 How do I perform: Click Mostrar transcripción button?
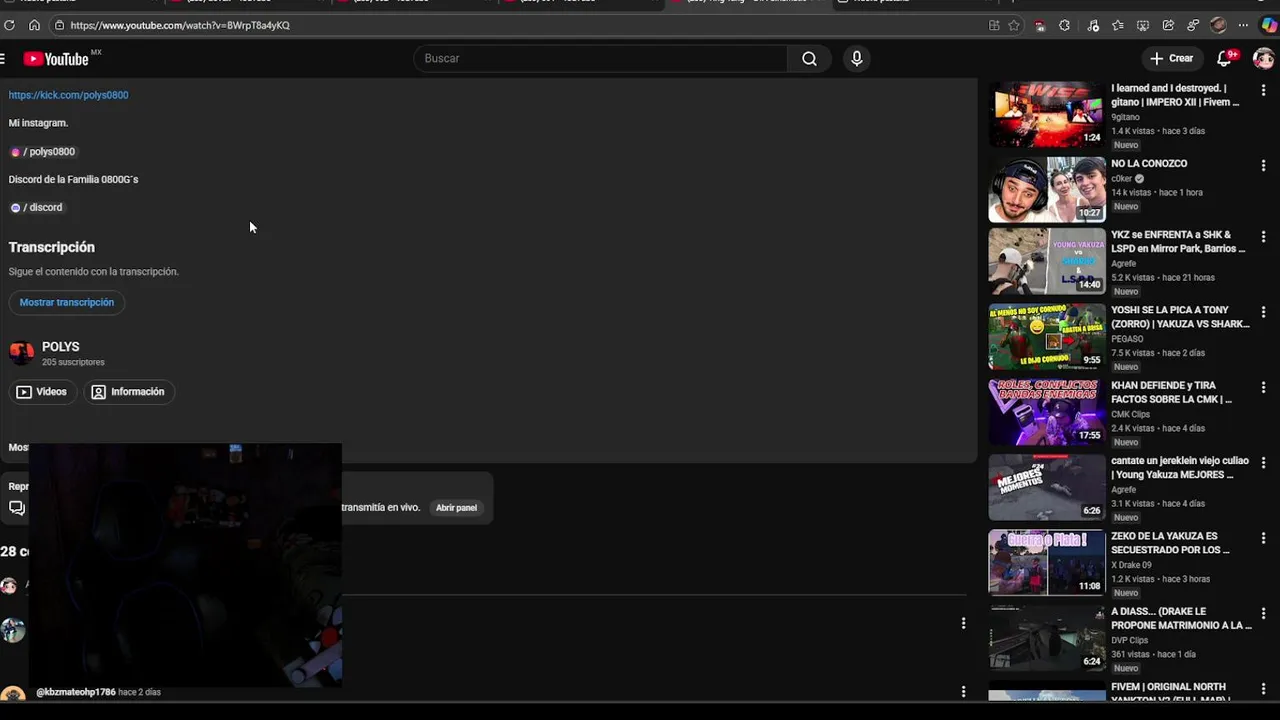coord(67,302)
